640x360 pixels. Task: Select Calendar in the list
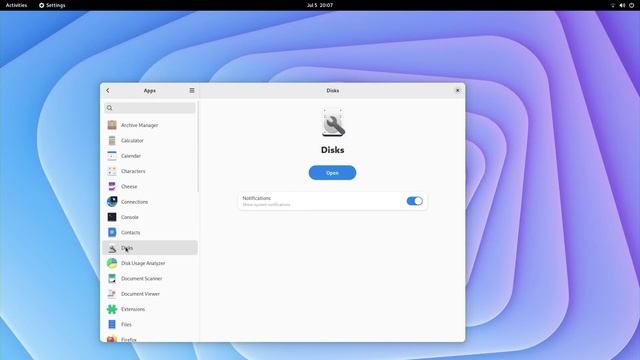pos(150,156)
